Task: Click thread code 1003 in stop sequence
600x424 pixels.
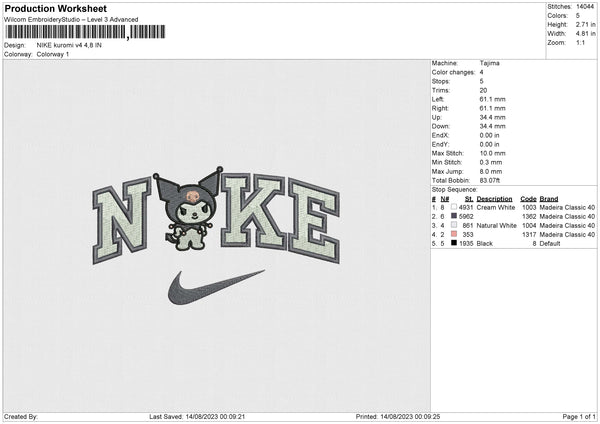Action: 529,207
